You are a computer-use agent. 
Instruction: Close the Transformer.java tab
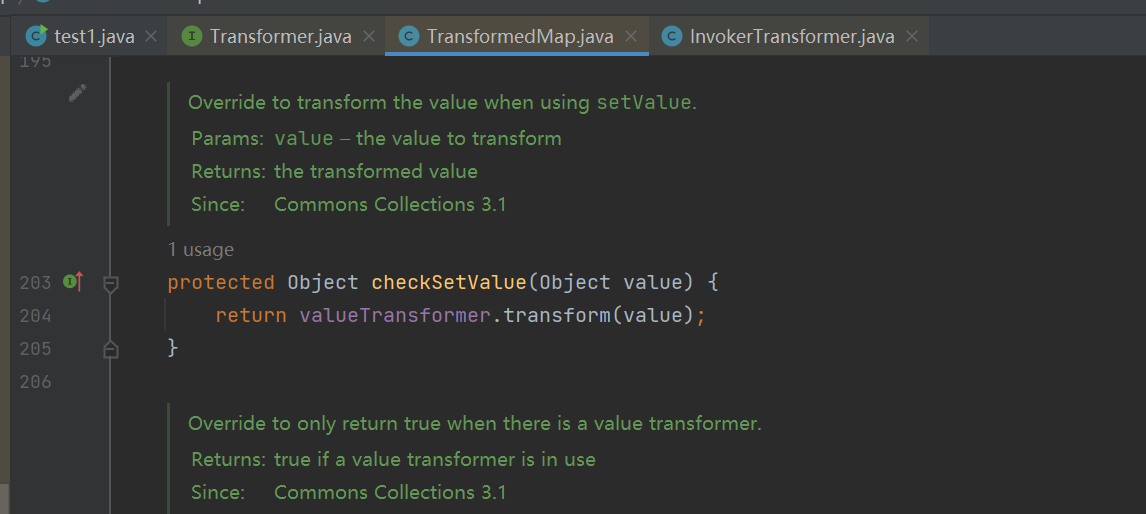tap(369, 37)
